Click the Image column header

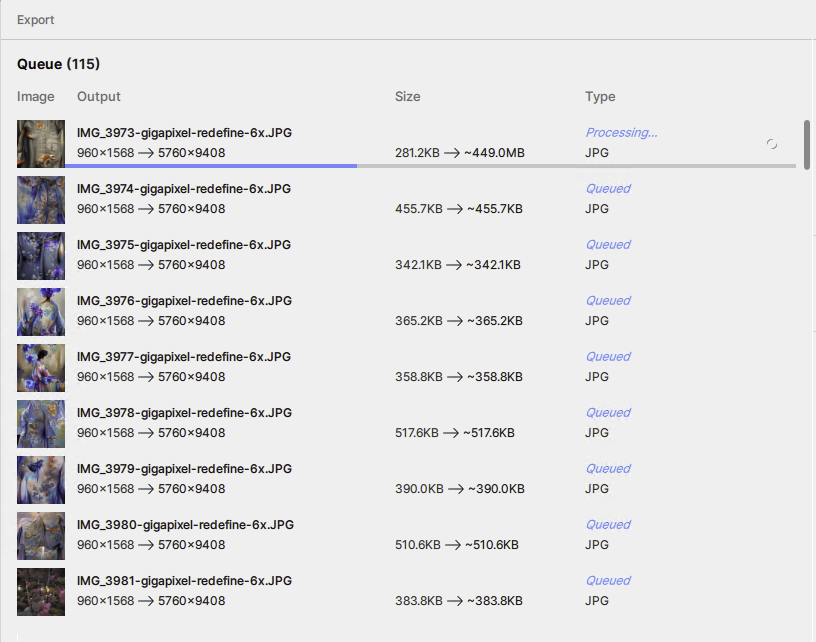[x=35, y=96]
